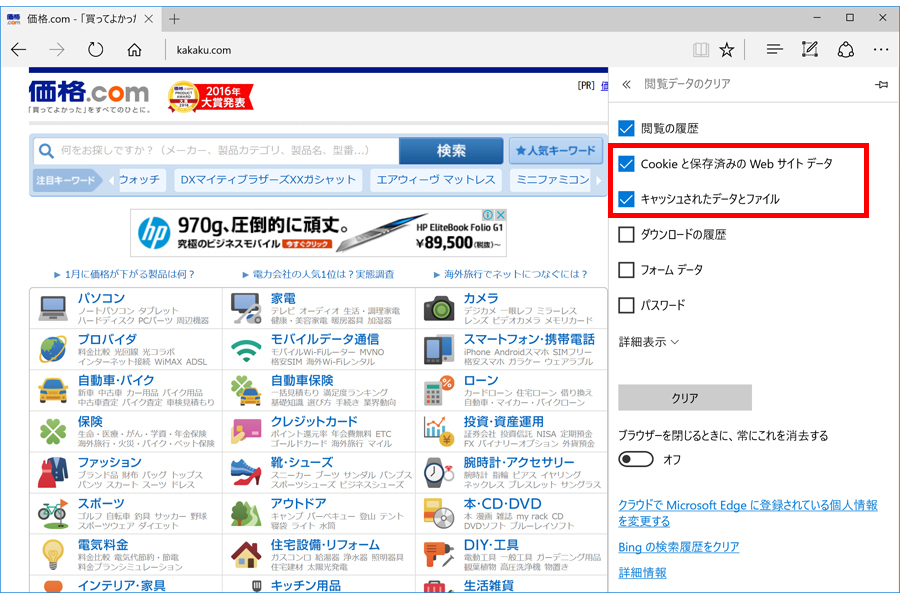
Task: Check パスワード checkbox
Action: coord(626,305)
